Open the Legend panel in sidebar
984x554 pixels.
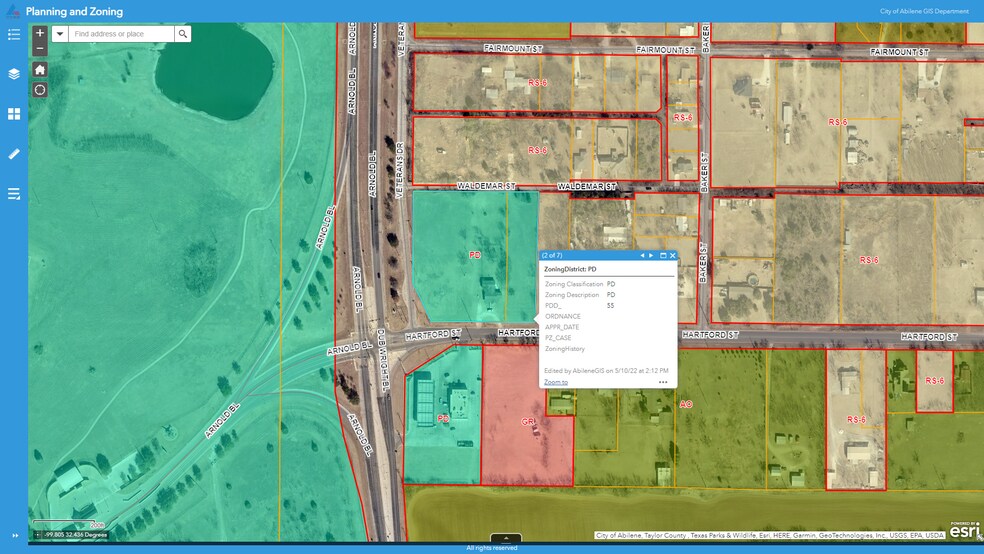coord(14,34)
